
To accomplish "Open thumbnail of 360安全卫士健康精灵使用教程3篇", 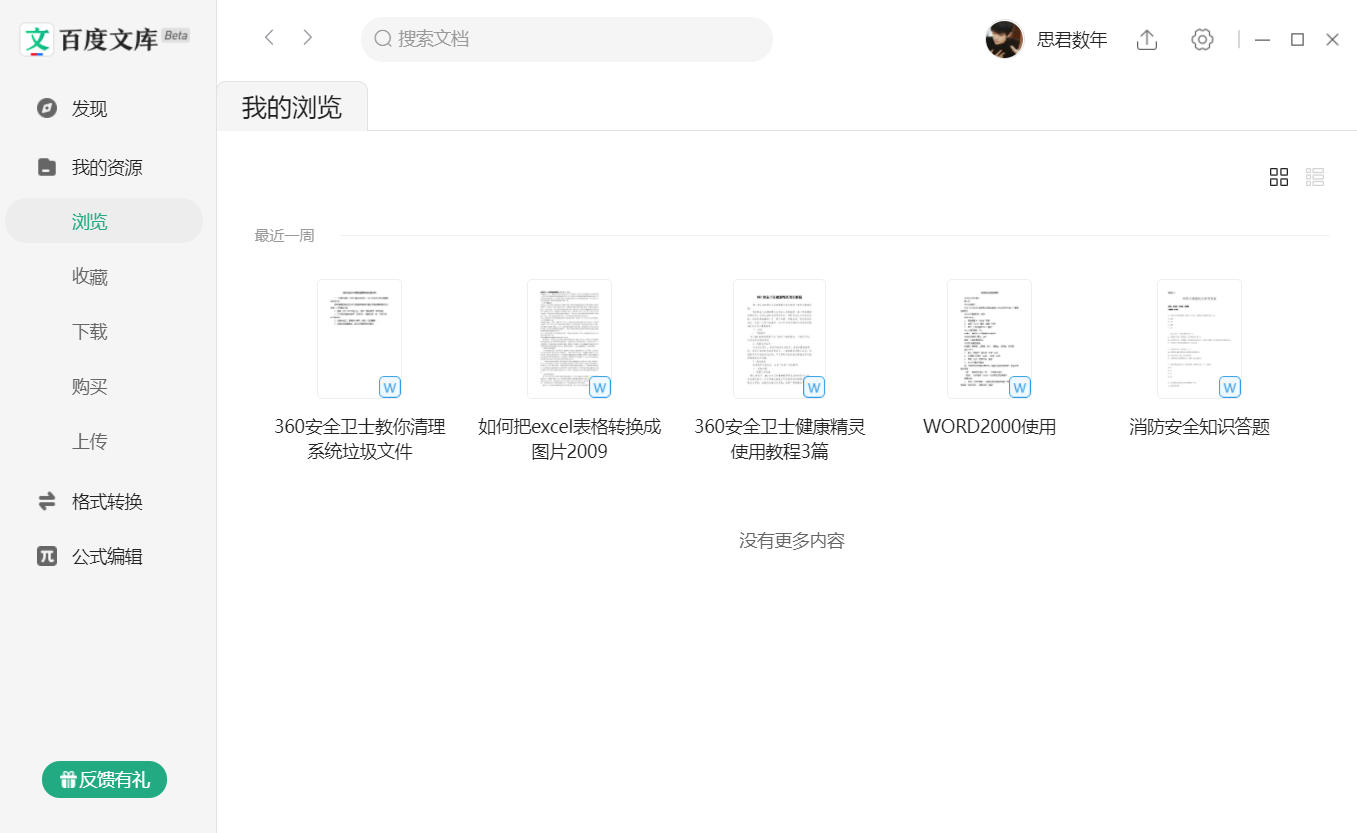I will 780,339.
